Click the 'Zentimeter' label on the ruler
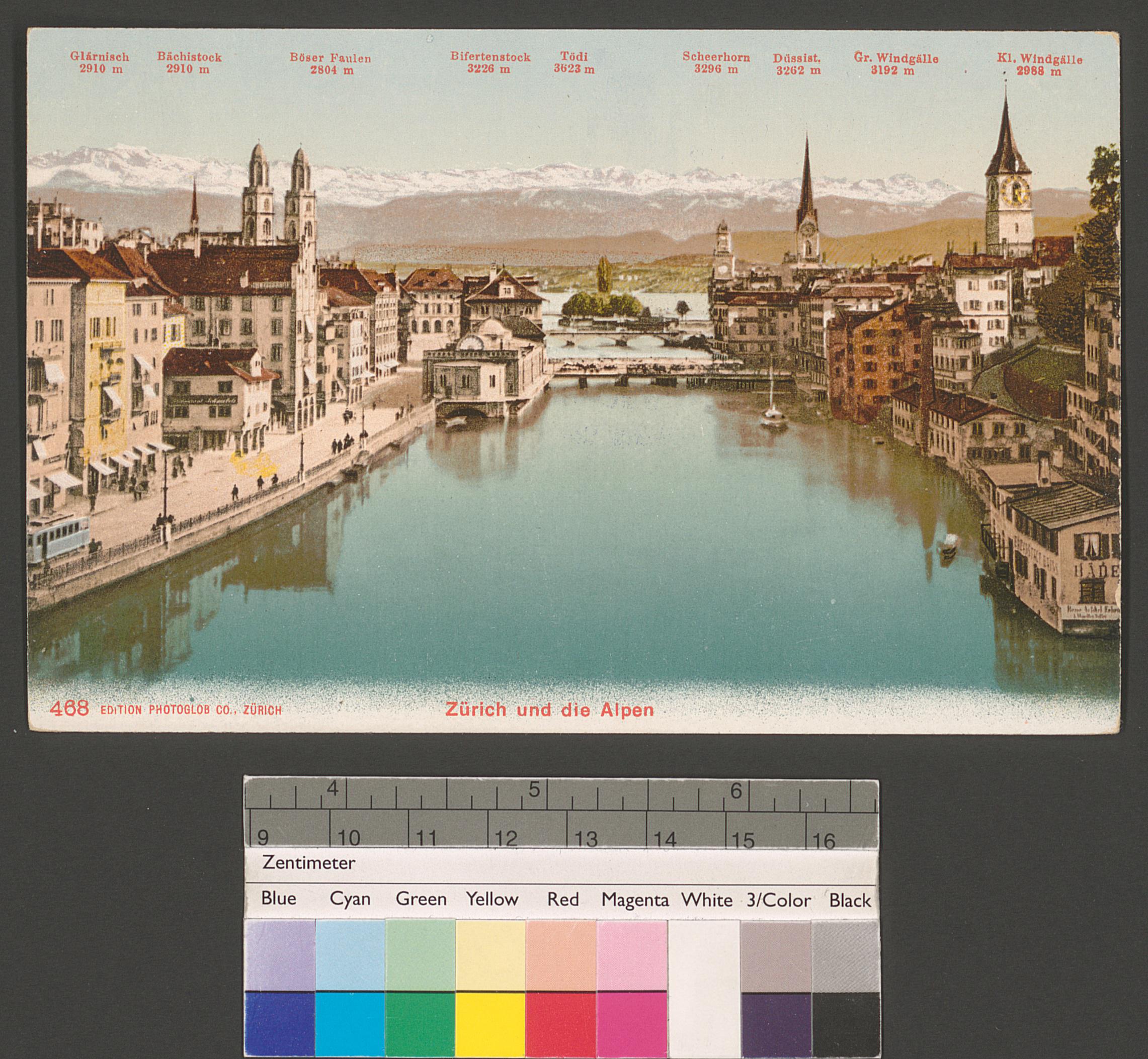Screen dimensions: 1148x1059 [308, 862]
